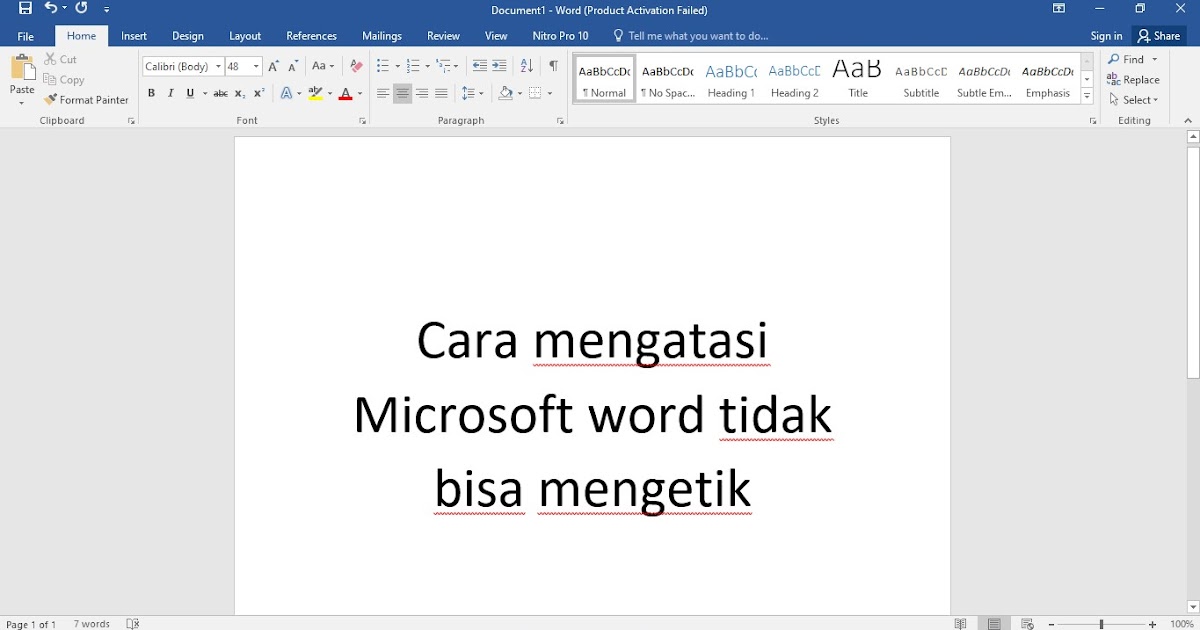Open line and paragraph spacing dropdown
Screen dimensions: 1200x630
pyautogui.click(x=472, y=93)
